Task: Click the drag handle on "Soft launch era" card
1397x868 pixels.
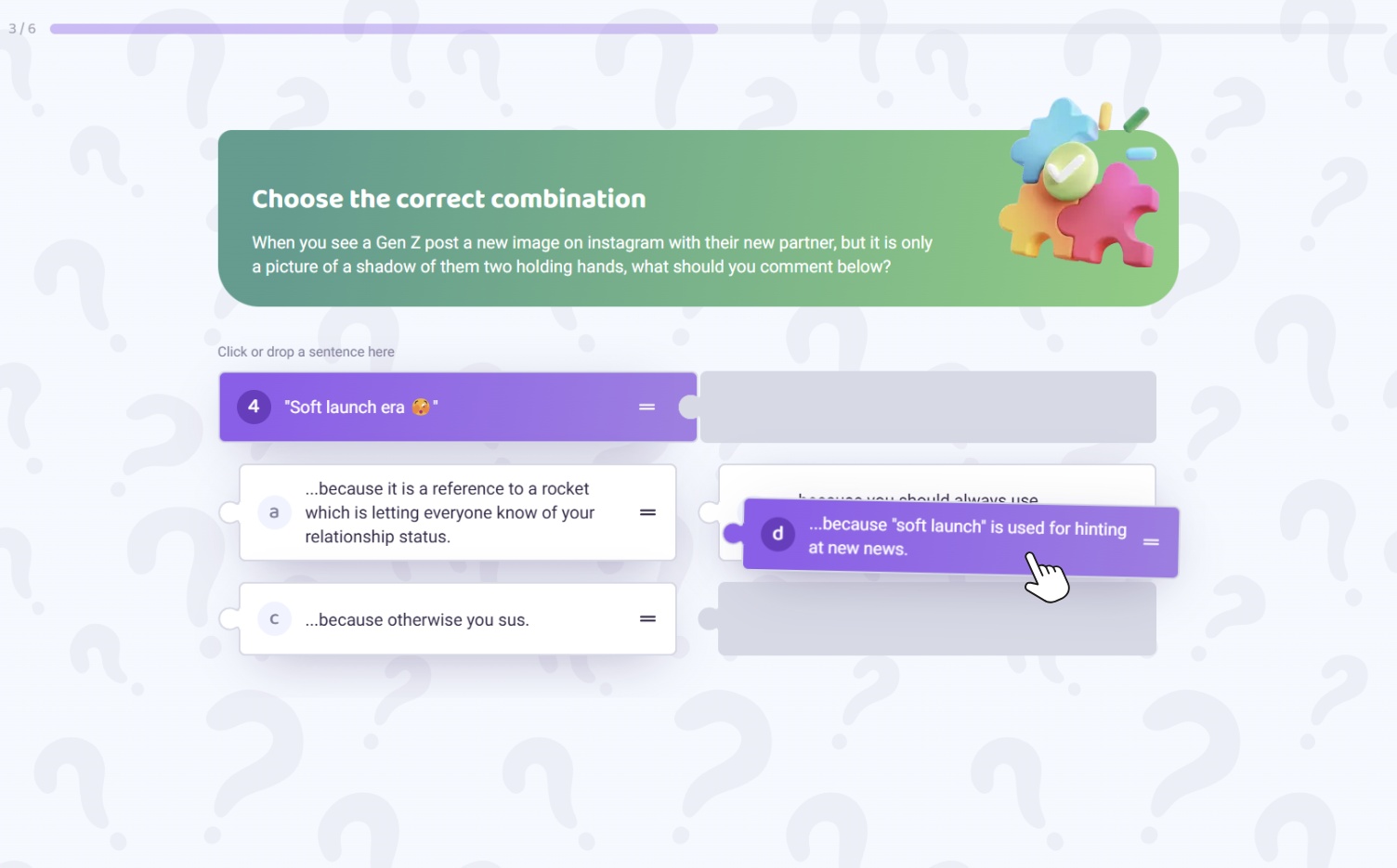Action: tap(647, 407)
